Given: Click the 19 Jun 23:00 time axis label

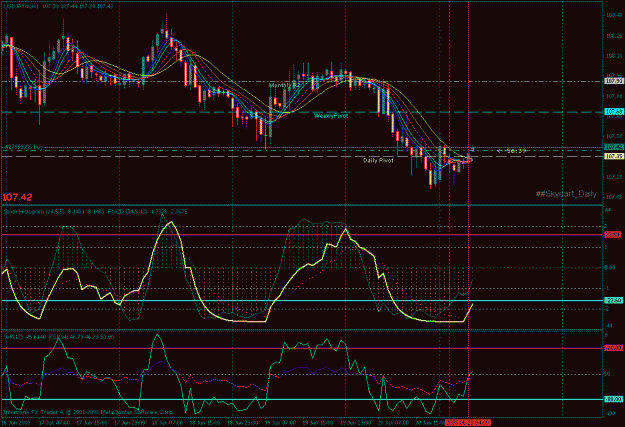Looking at the screenshot, I should click(x=355, y=423).
